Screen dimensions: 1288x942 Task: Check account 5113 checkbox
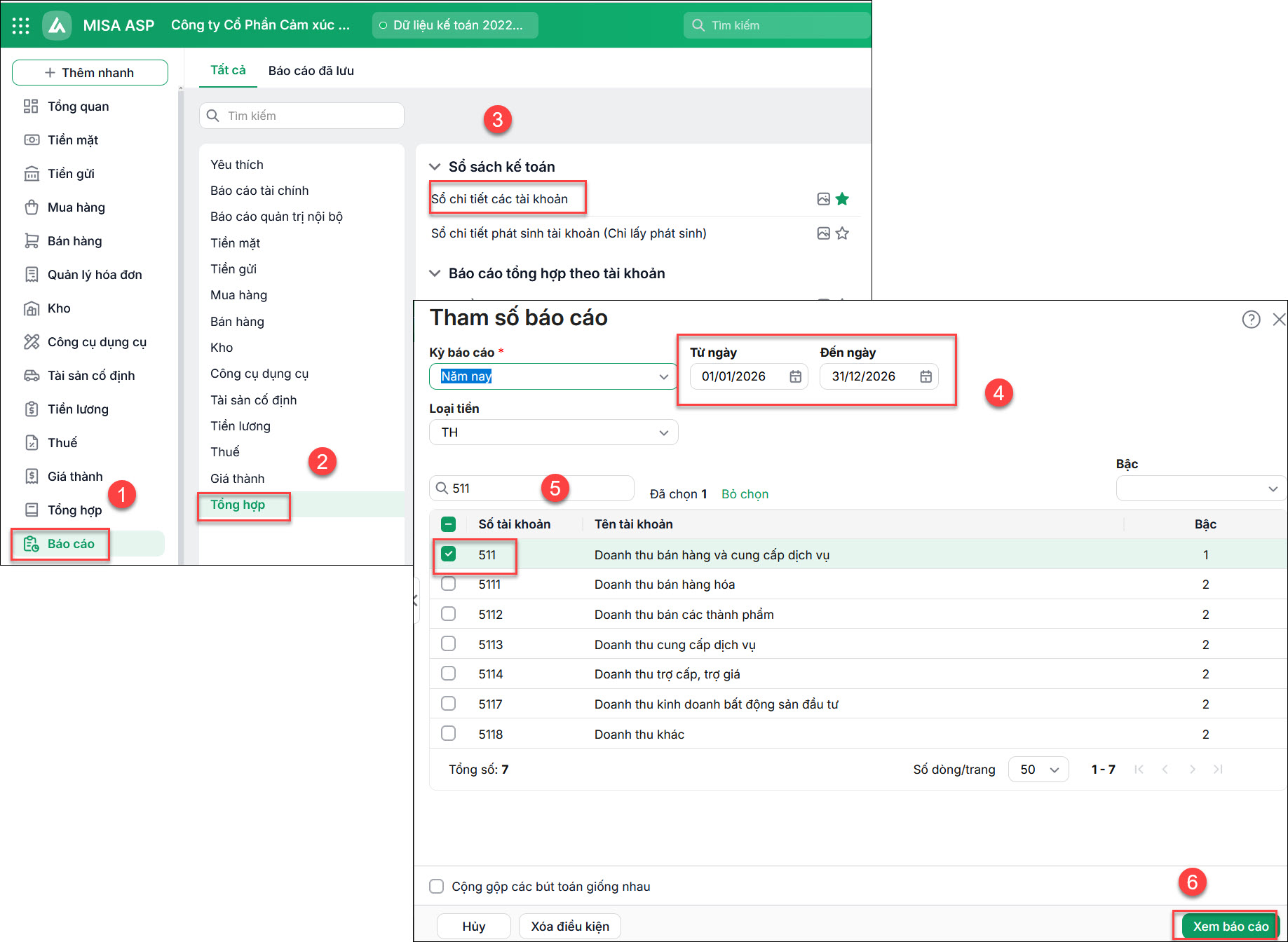click(x=449, y=643)
